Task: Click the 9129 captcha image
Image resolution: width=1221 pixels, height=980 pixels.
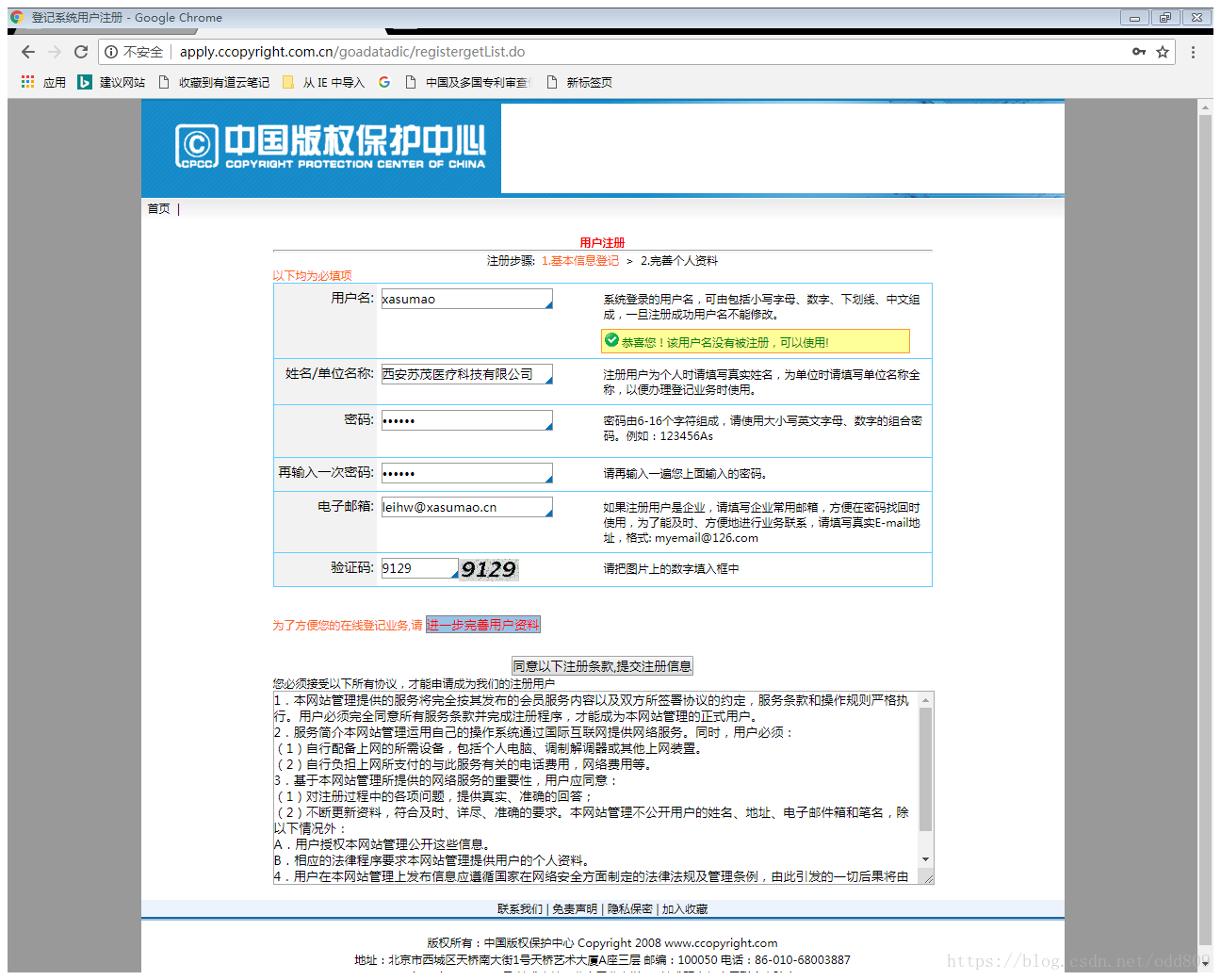Action: point(488,569)
